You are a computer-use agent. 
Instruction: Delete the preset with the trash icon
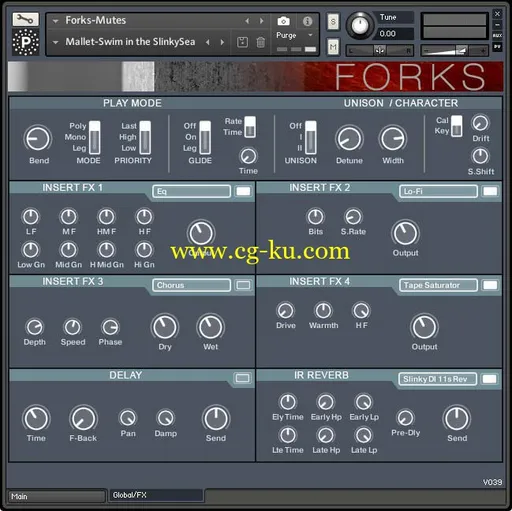pyautogui.click(x=261, y=42)
